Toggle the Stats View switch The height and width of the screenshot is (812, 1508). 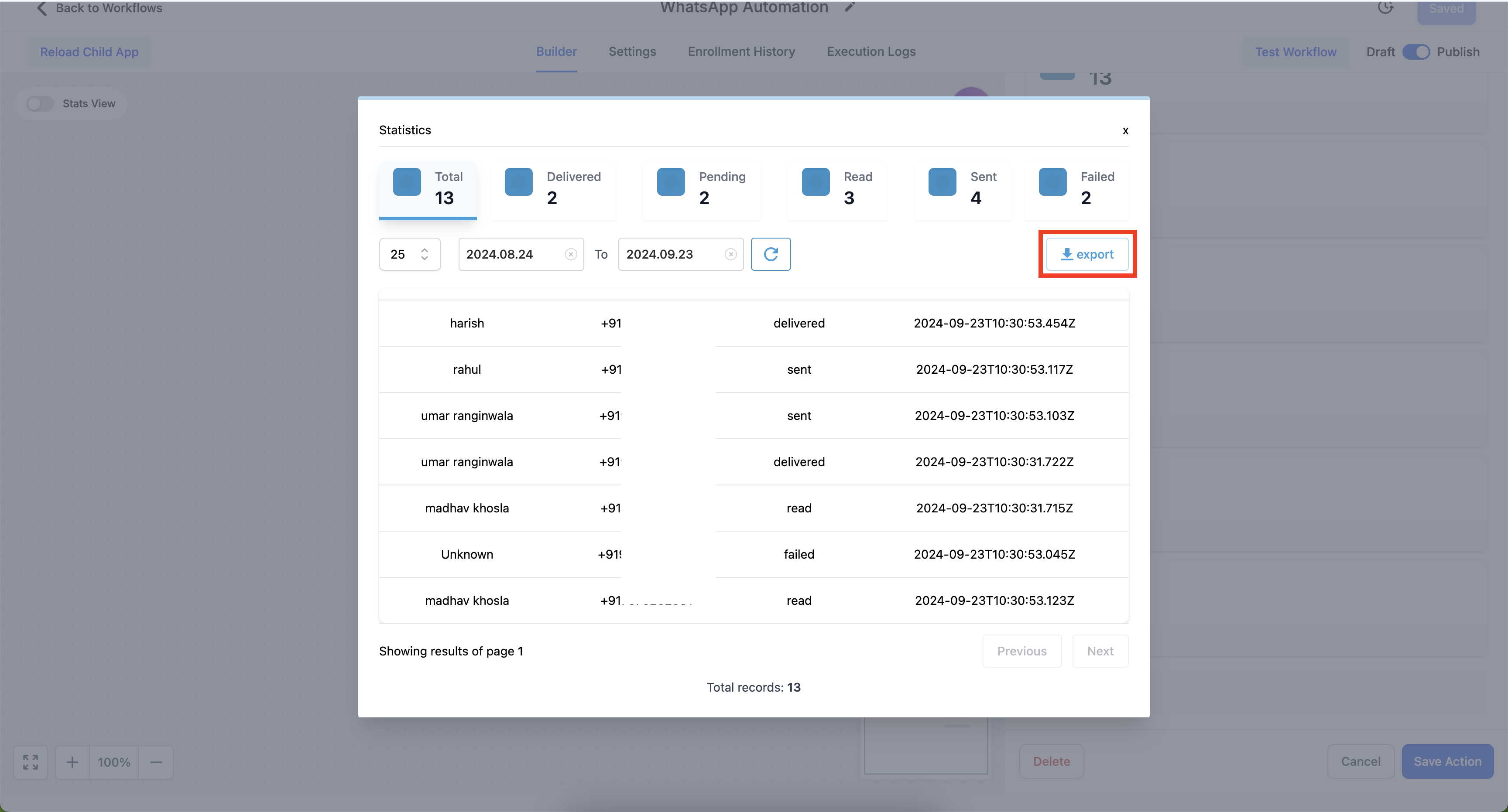click(40, 103)
